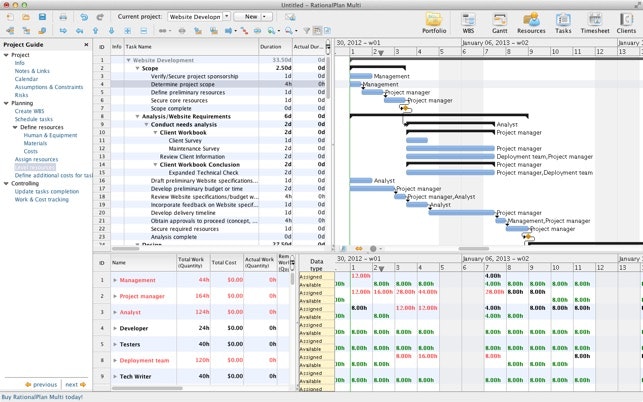Image resolution: width=643 pixels, height=402 pixels.
Task: Save the project with the floppy icon
Action: point(42,17)
